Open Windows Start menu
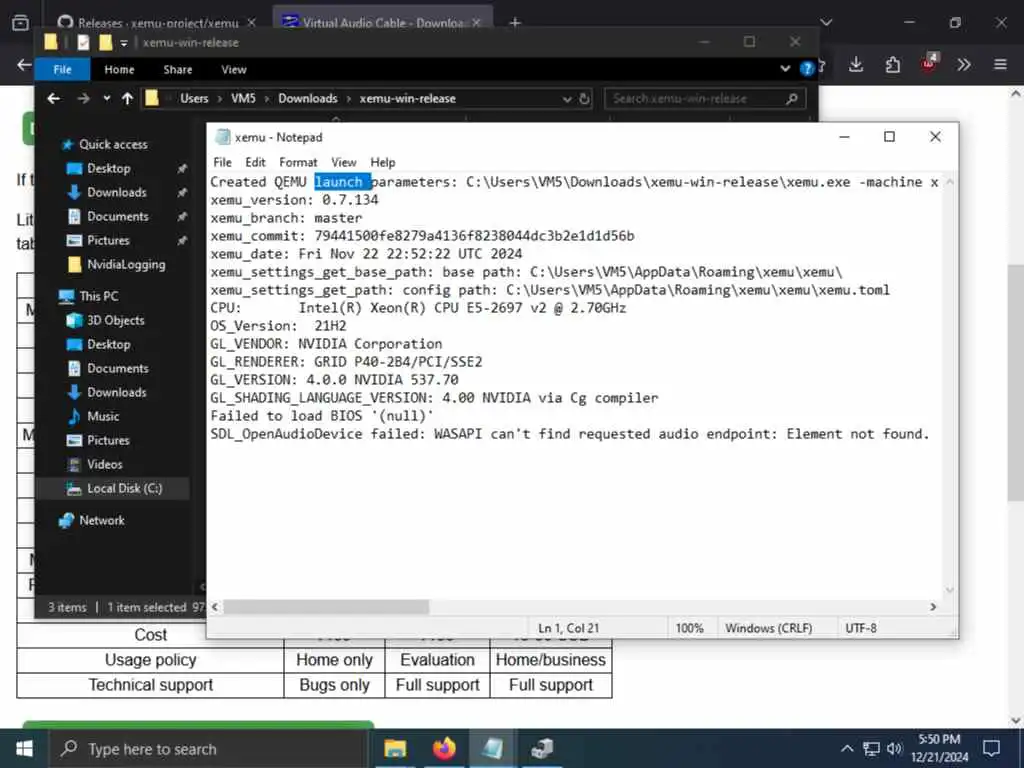This screenshot has height=768, width=1024. click(24, 748)
